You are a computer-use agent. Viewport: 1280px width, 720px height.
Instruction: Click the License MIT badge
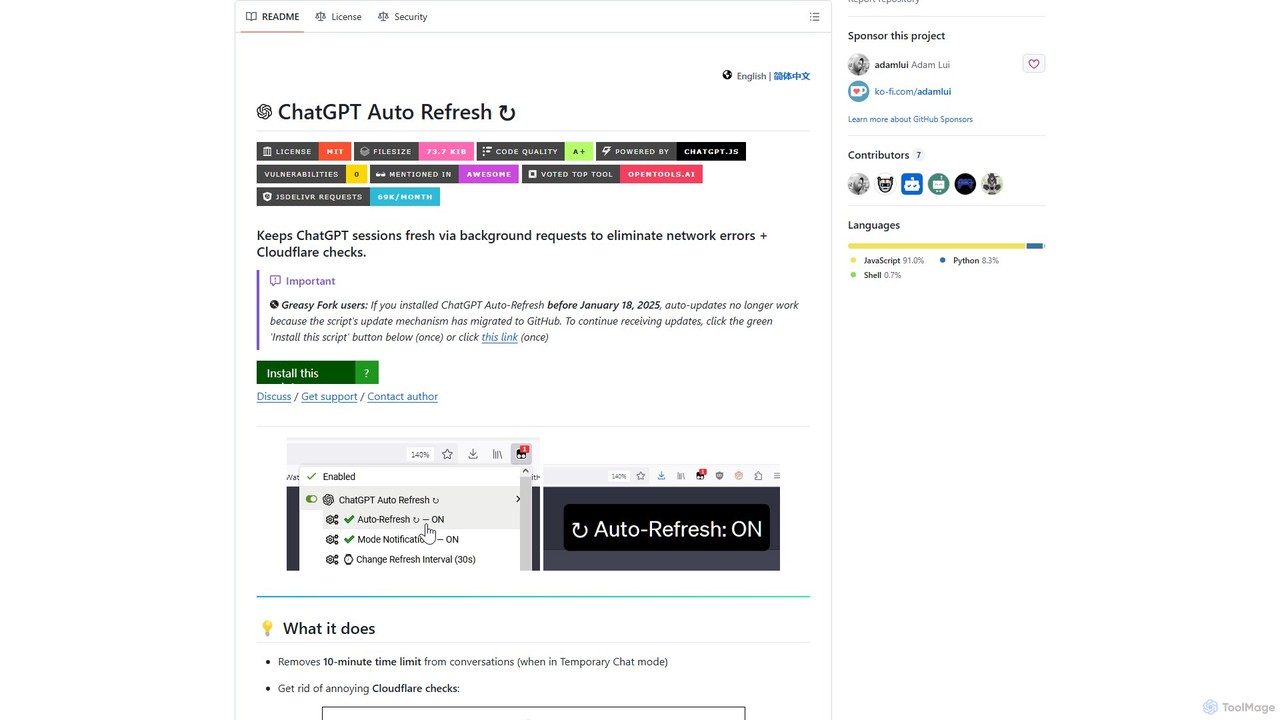[303, 151]
